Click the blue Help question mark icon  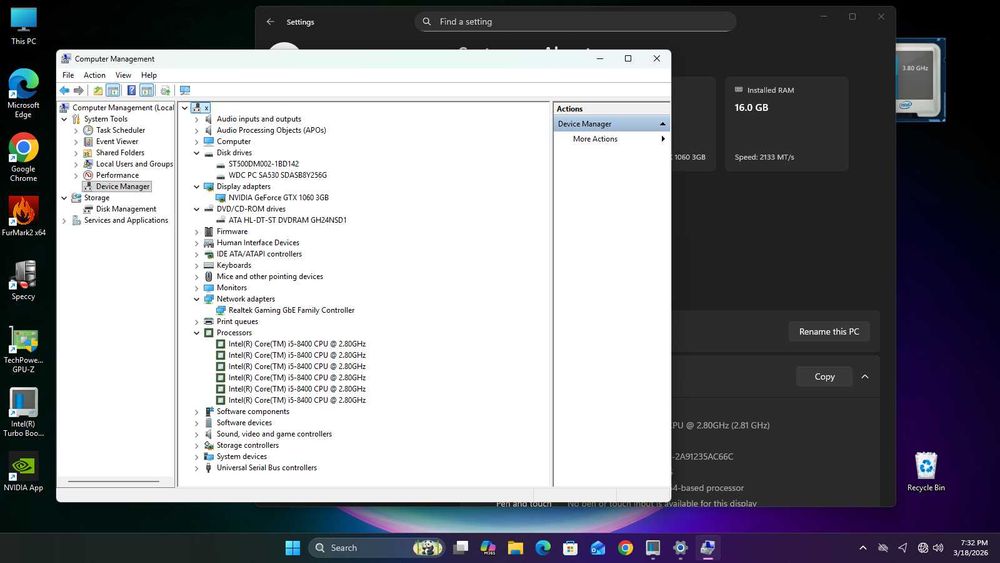click(x=131, y=91)
